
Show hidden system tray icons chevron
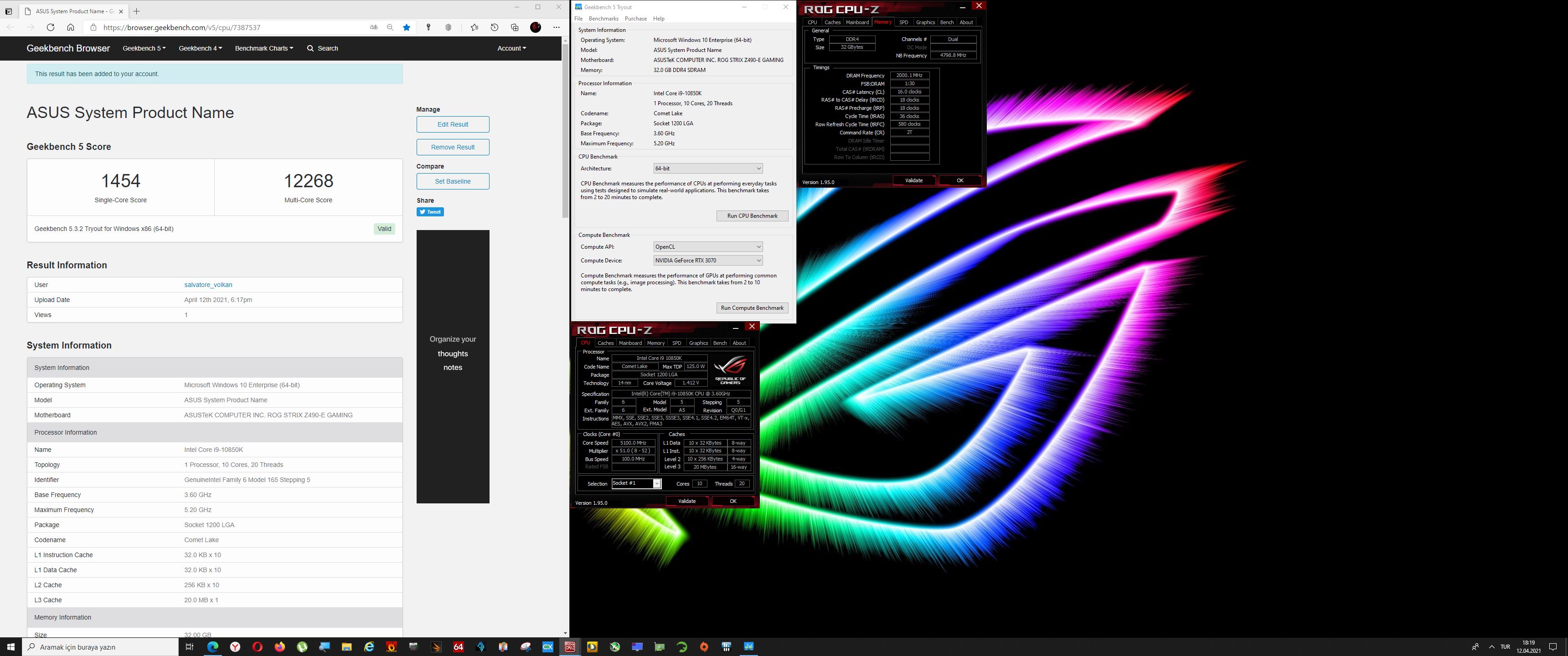click(x=1491, y=647)
